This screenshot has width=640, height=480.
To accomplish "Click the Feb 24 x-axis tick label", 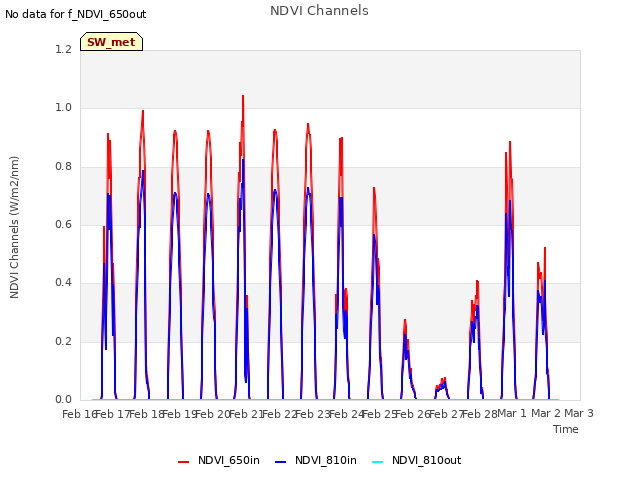I will 346,414.
